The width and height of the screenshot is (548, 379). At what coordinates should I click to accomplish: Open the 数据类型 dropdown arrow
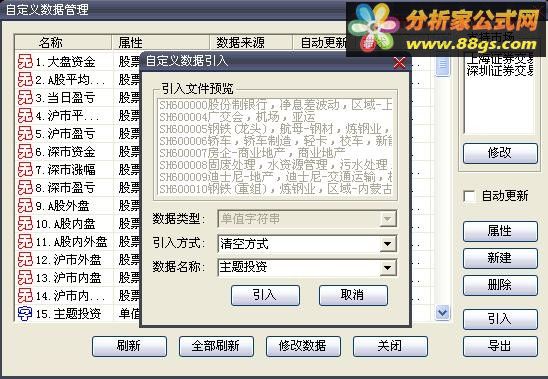coord(387,219)
